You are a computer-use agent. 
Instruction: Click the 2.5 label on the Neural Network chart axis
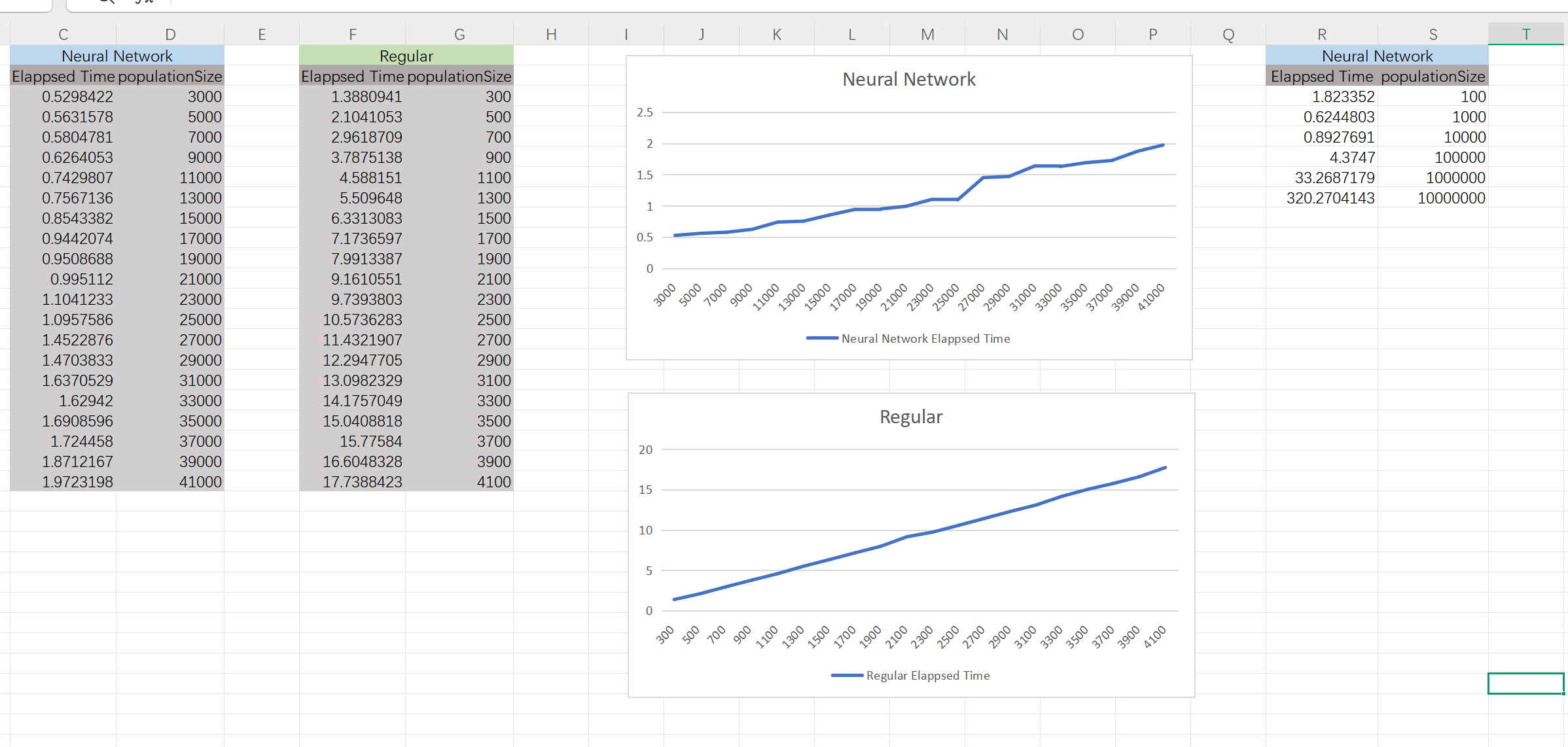(x=645, y=113)
